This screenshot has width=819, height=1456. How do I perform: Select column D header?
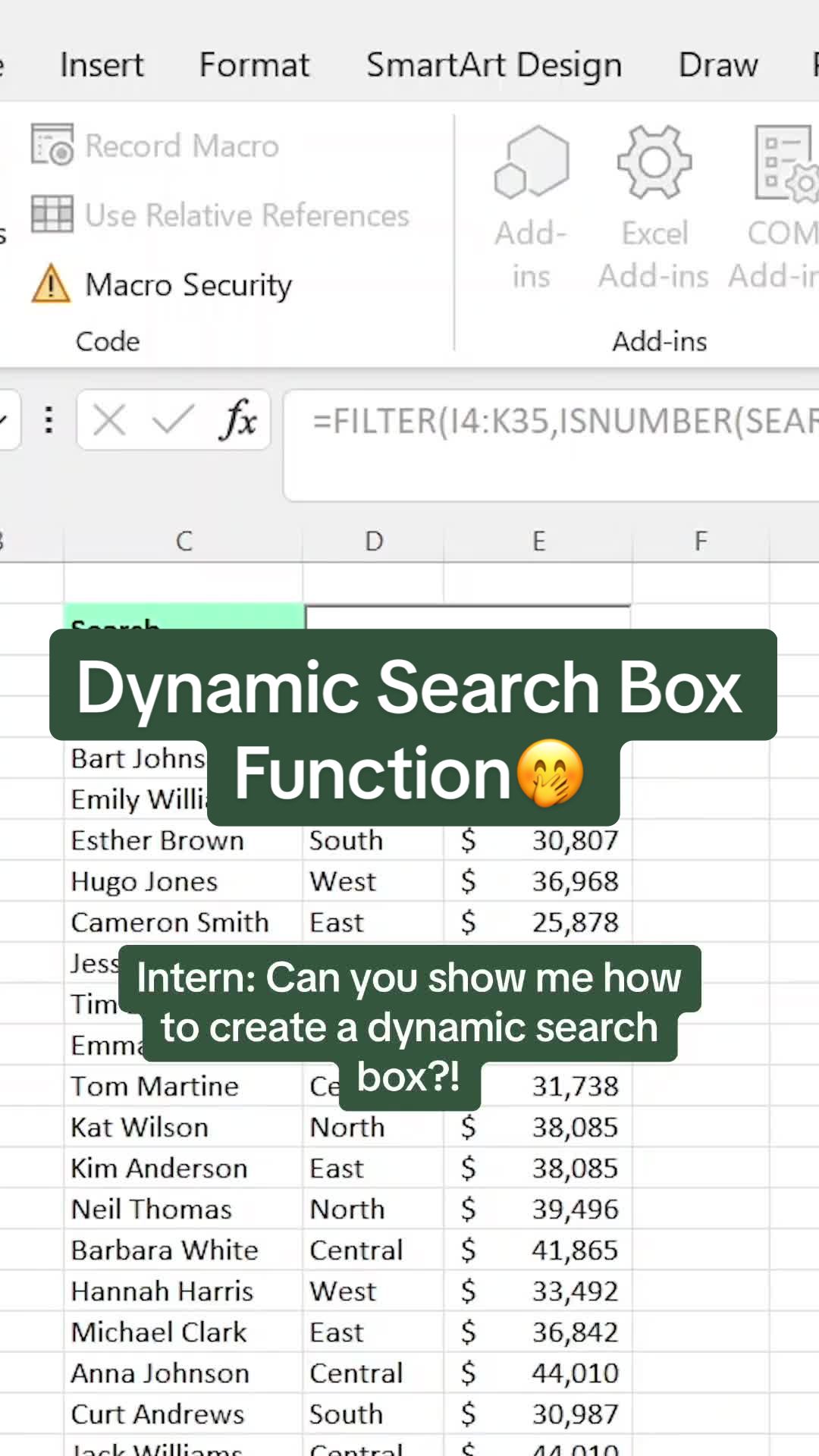click(373, 541)
